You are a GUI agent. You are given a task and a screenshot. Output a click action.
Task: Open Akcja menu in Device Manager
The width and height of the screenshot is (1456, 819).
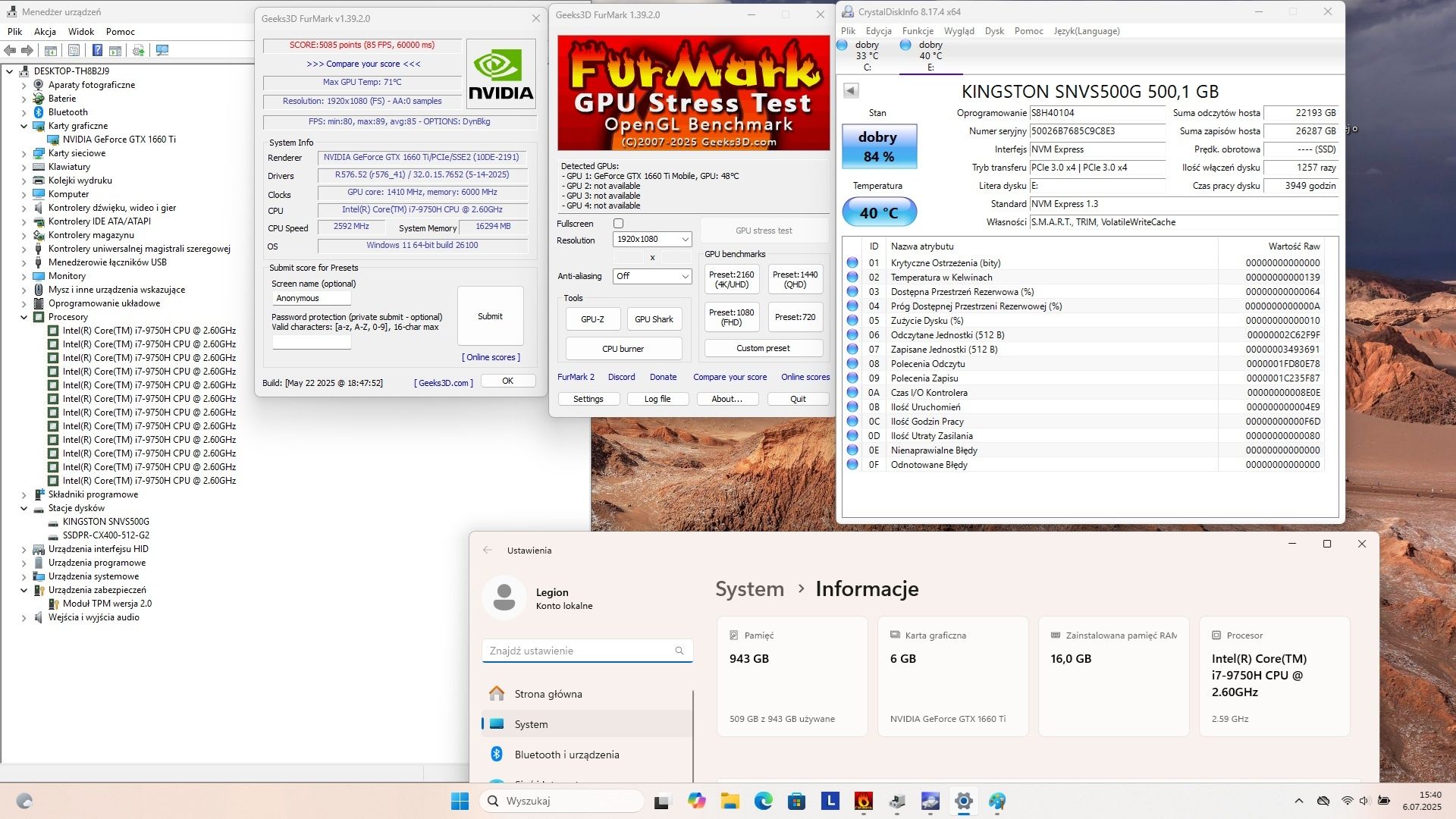45,32
